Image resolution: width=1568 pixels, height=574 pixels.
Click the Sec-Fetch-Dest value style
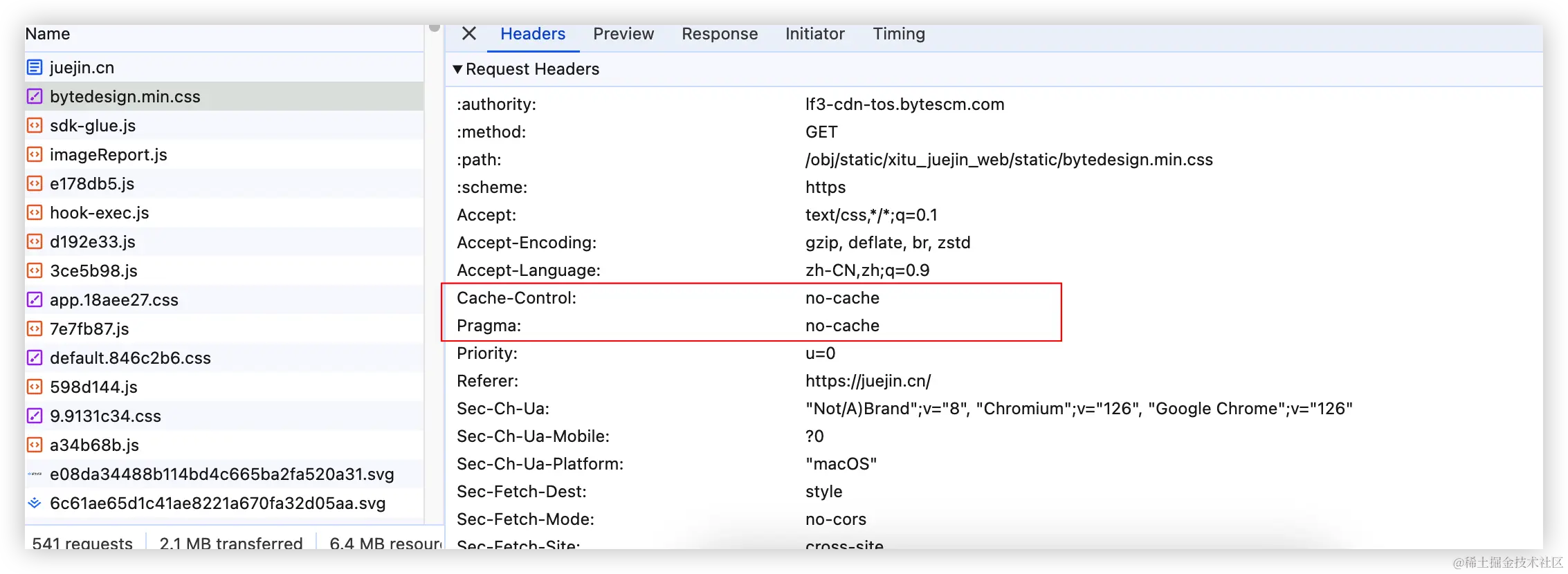(823, 492)
